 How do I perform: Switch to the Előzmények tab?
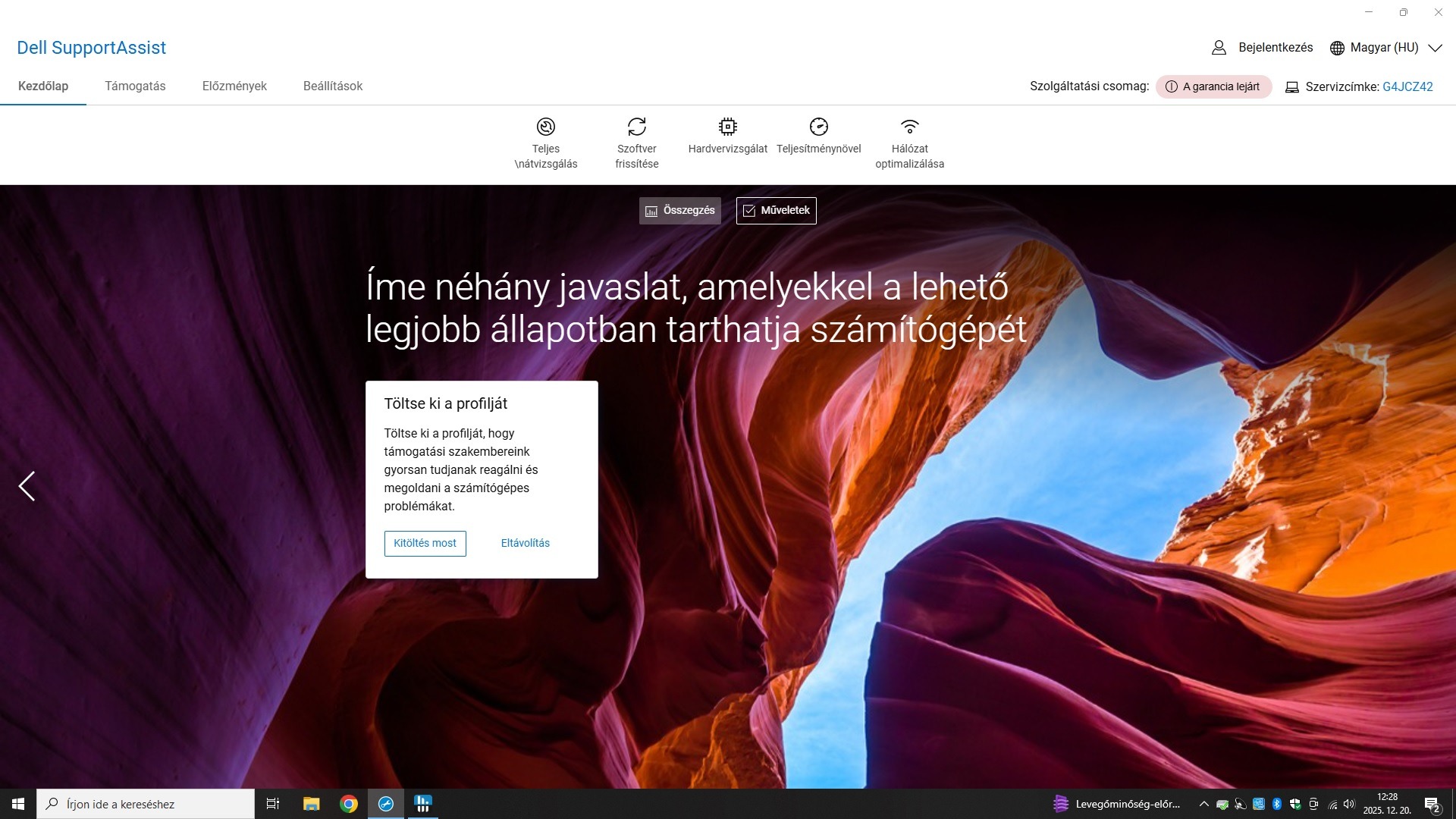pyautogui.click(x=234, y=86)
